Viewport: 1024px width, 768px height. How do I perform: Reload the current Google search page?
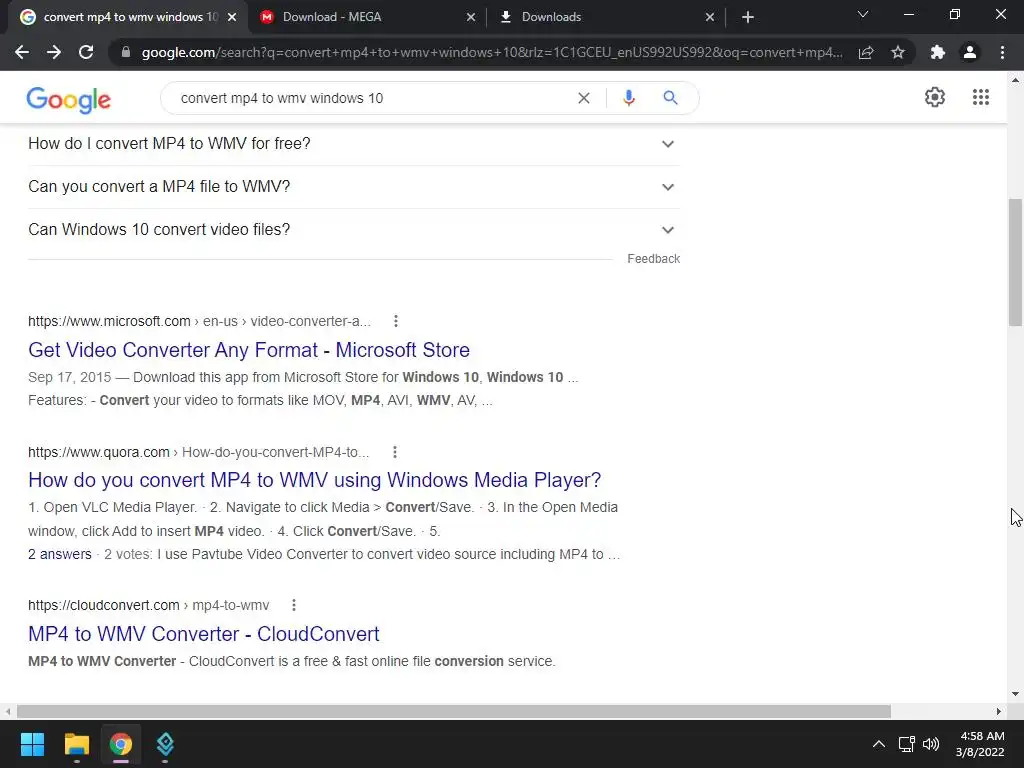click(x=86, y=52)
